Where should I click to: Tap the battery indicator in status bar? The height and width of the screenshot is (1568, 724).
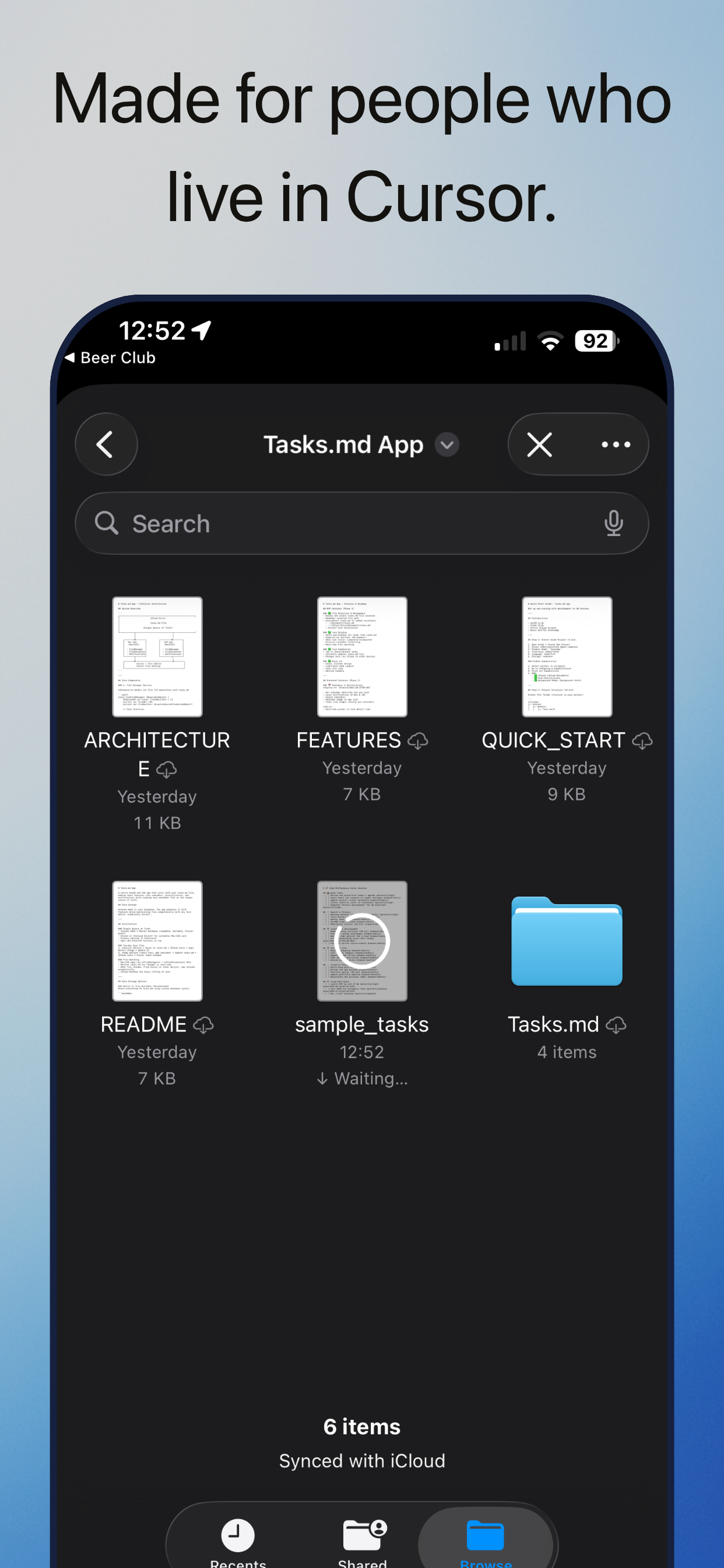pos(598,341)
